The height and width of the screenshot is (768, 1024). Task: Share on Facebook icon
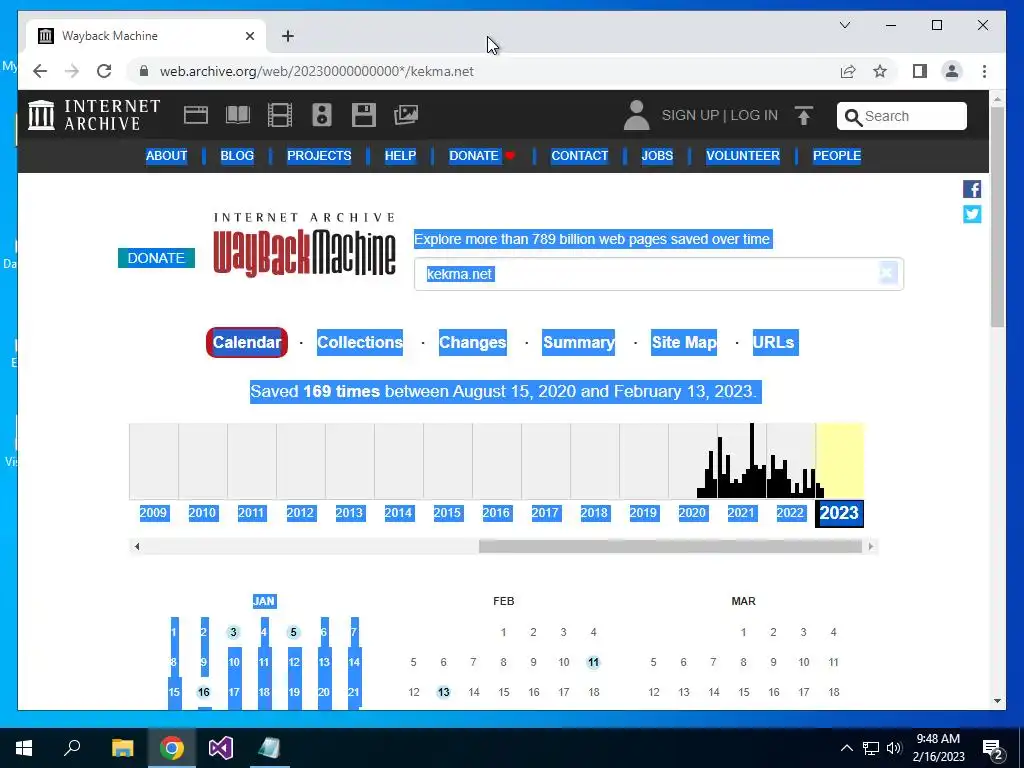[x=972, y=189]
